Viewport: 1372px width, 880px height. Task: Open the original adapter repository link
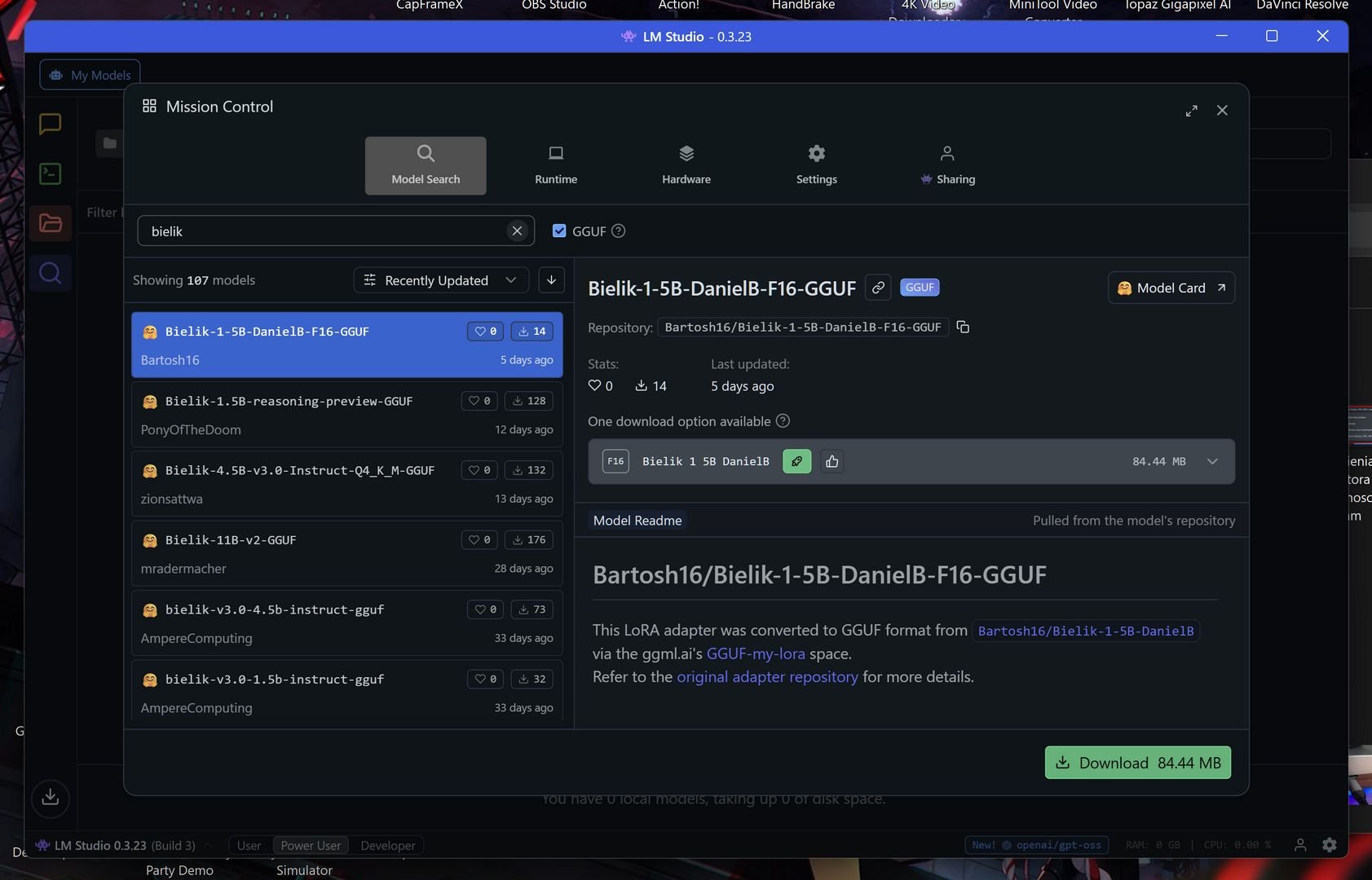click(767, 676)
